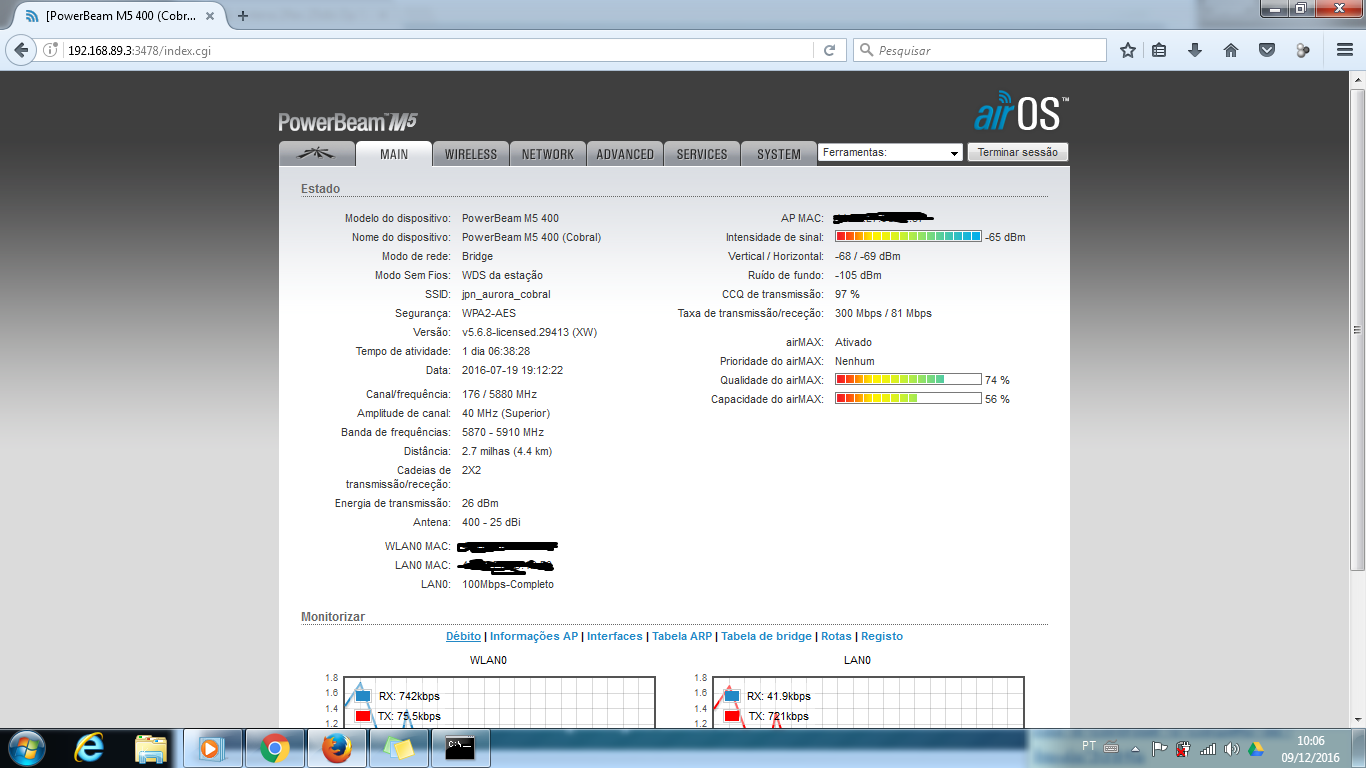Focus the Pesquisar search box

980,50
